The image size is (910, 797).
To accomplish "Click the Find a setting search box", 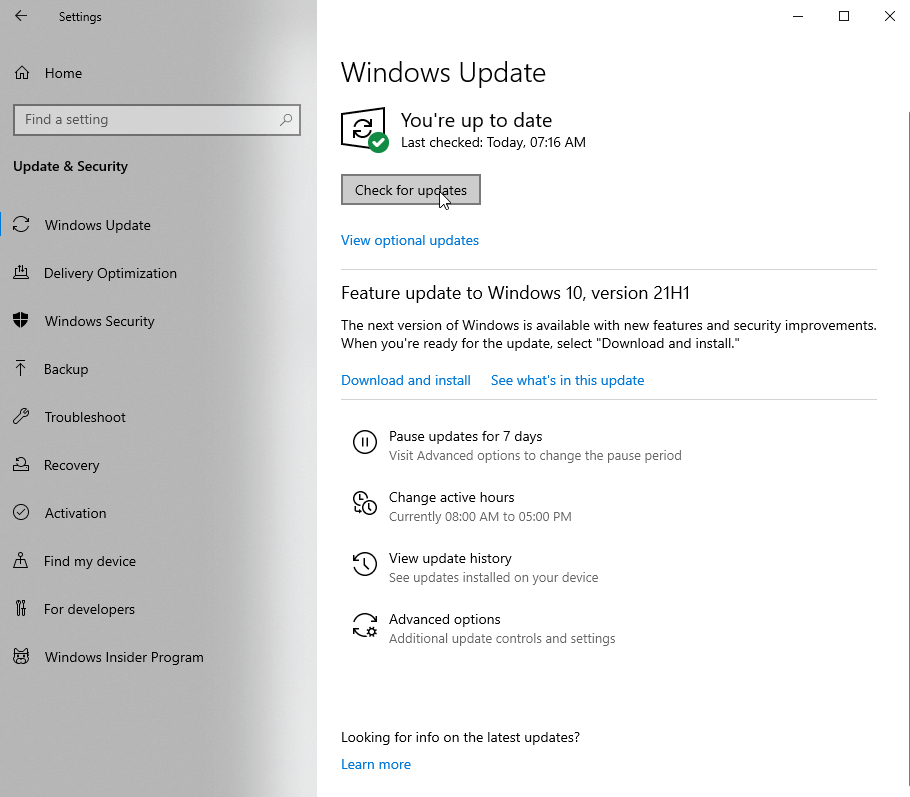I will [x=157, y=120].
